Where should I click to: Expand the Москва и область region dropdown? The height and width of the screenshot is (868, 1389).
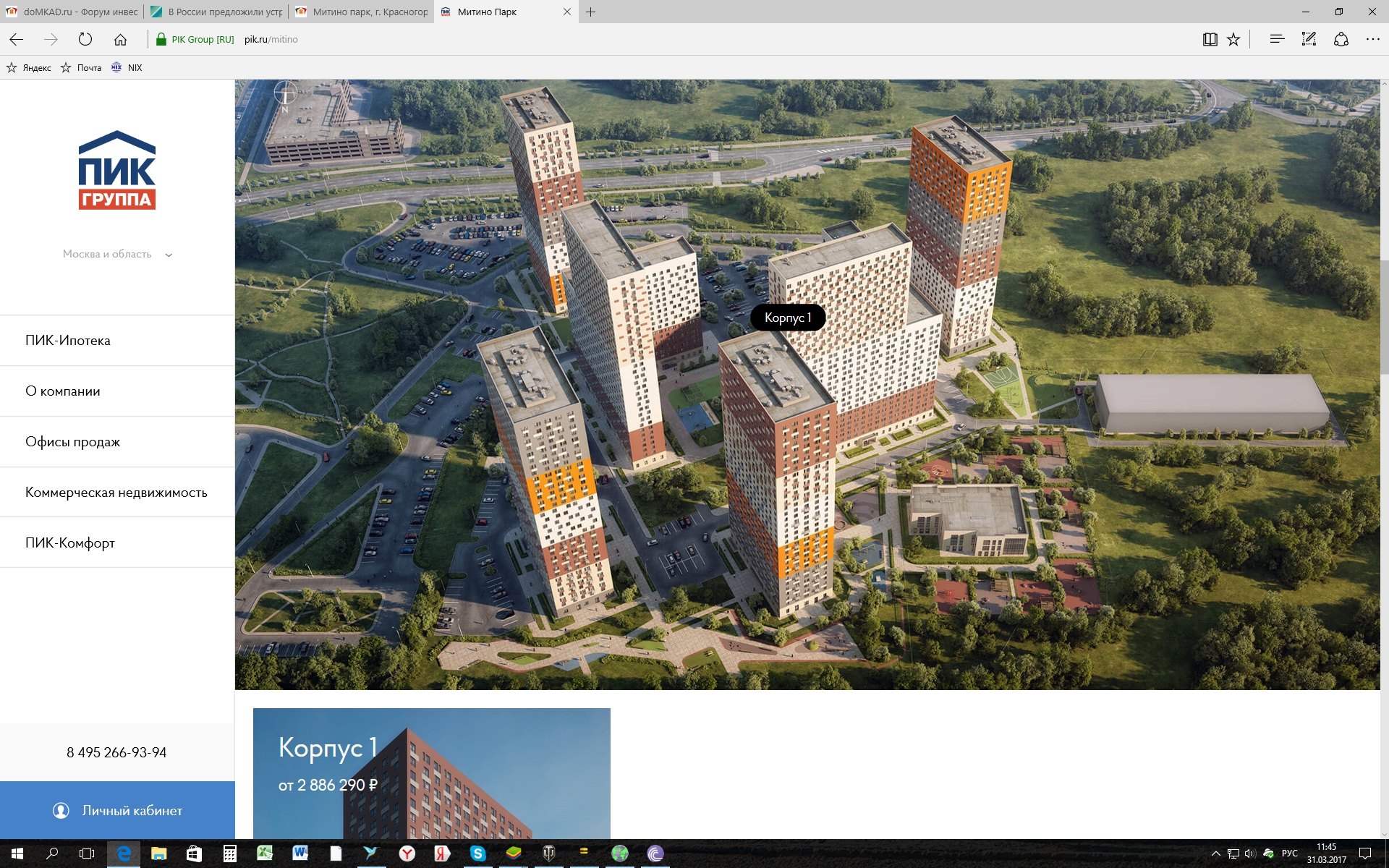[x=117, y=255]
